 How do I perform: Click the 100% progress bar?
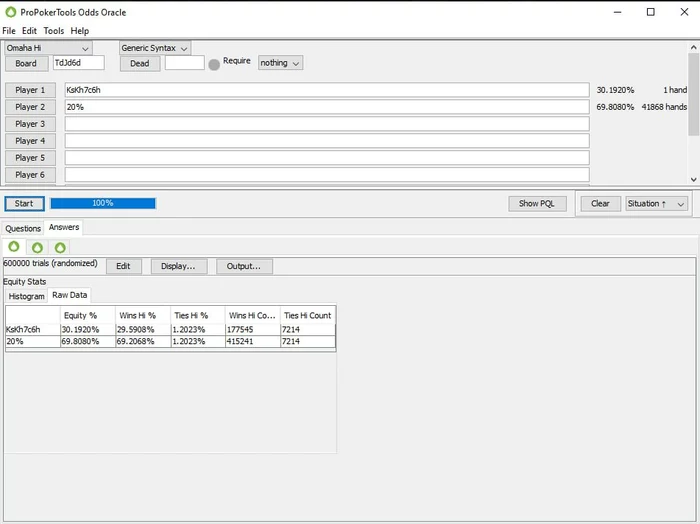(x=103, y=204)
